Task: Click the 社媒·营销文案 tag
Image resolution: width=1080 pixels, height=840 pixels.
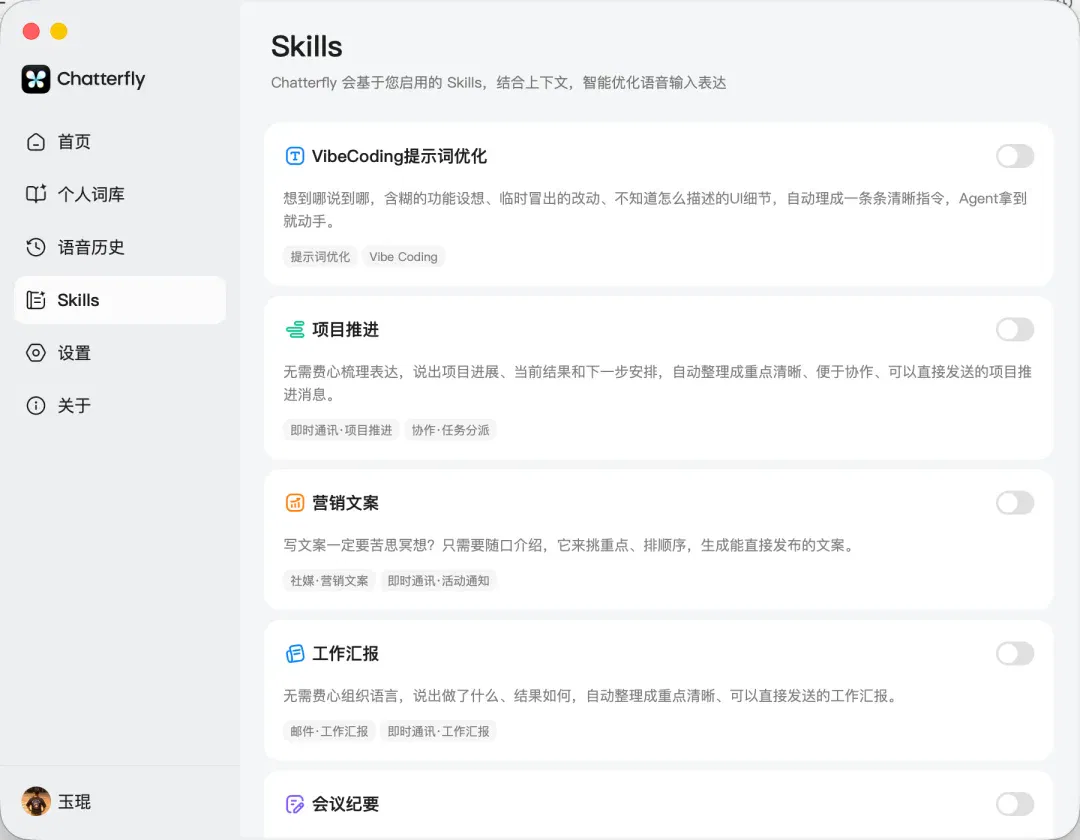Action: [x=329, y=581]
